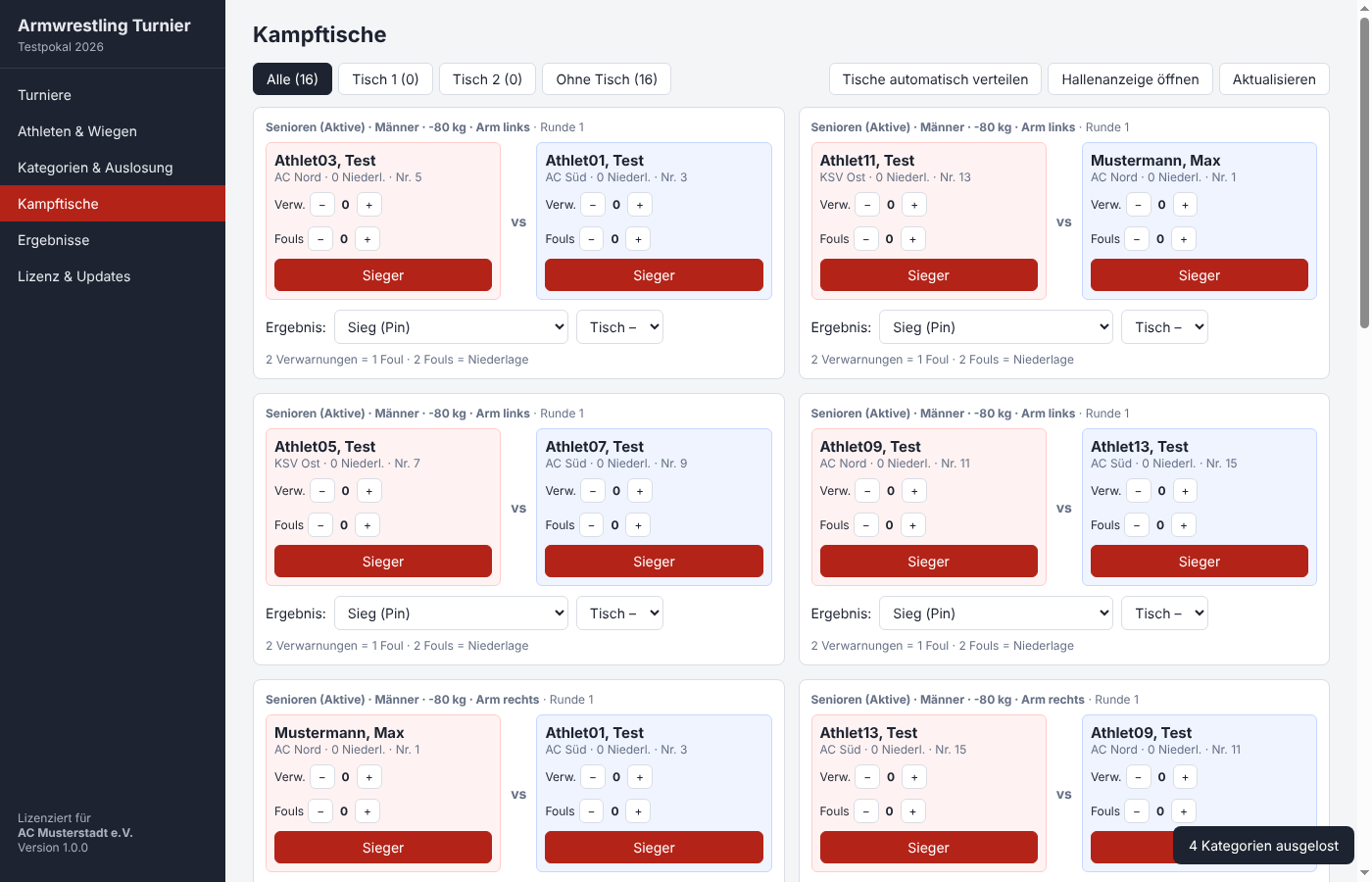This screenshot has width=1372, height=882.
Task: Click the minus Fouls button for Athlet11
Action: coord(866,239)
